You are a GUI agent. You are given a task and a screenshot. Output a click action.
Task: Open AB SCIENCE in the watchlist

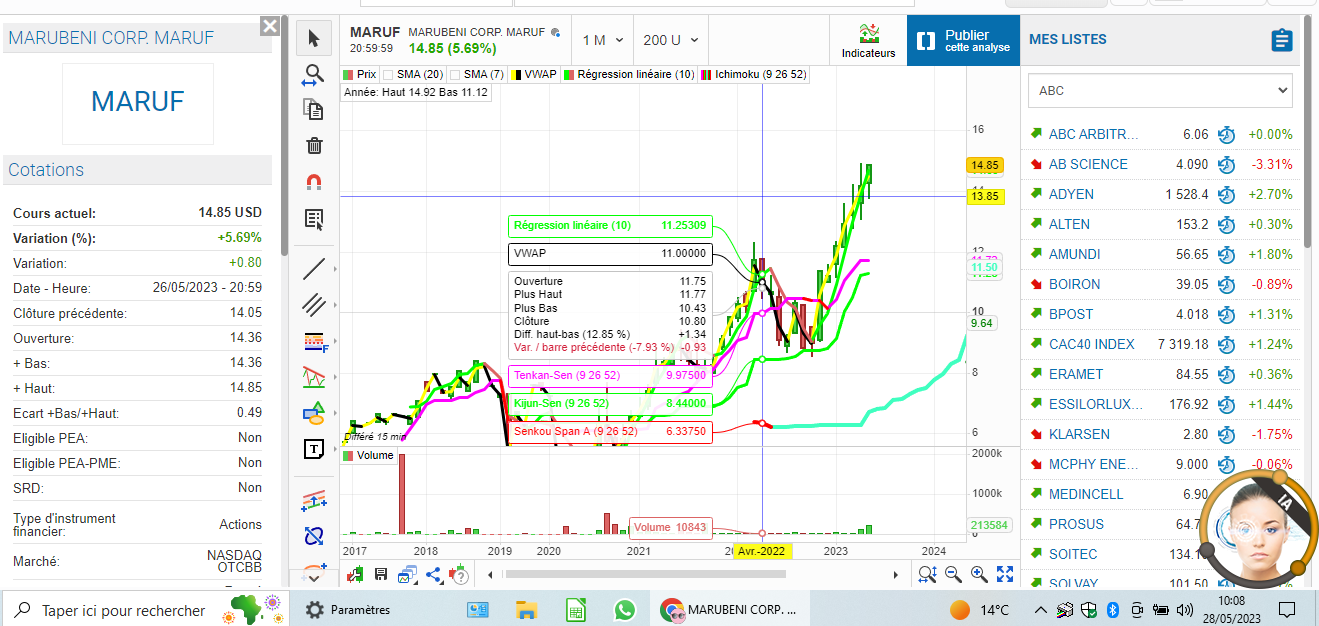click(1088, 164)
